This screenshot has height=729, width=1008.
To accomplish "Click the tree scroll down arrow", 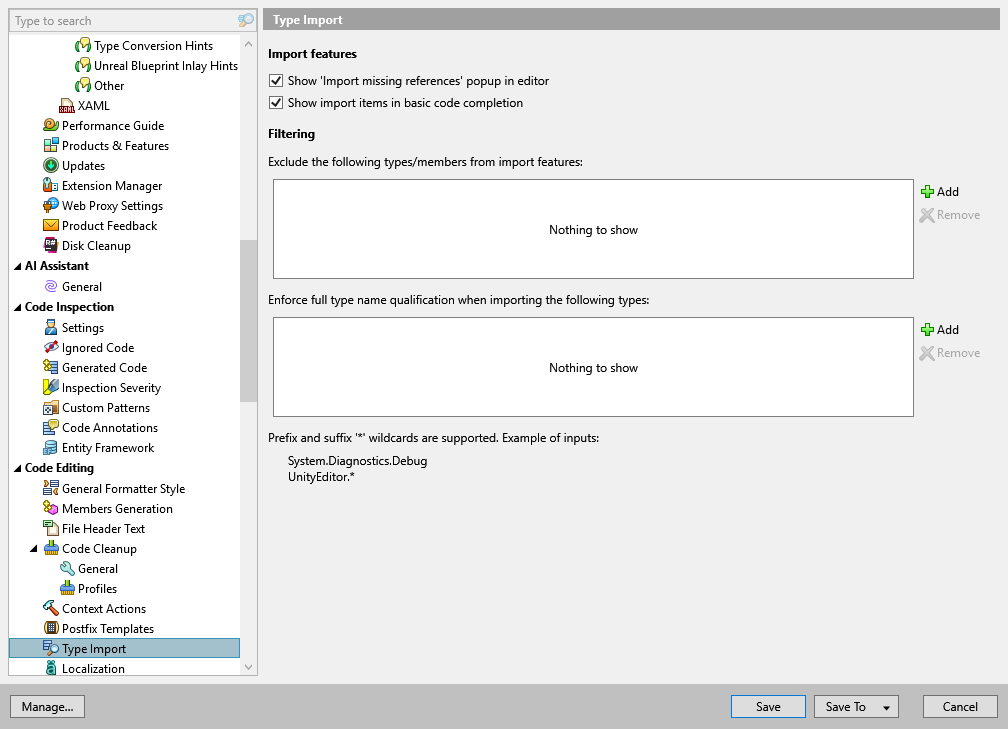I will point(248,667).
